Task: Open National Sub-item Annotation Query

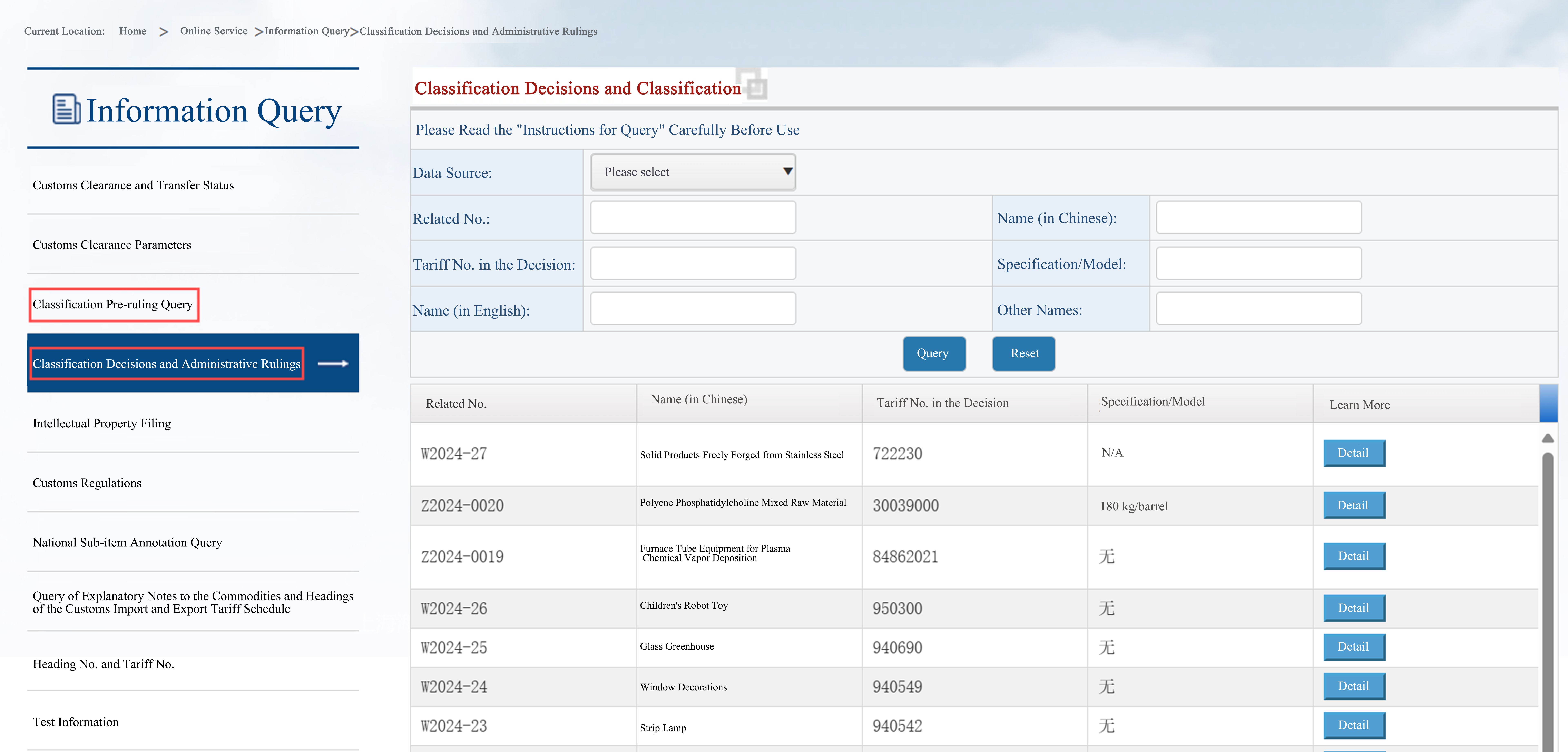Action: pos(127,543)
